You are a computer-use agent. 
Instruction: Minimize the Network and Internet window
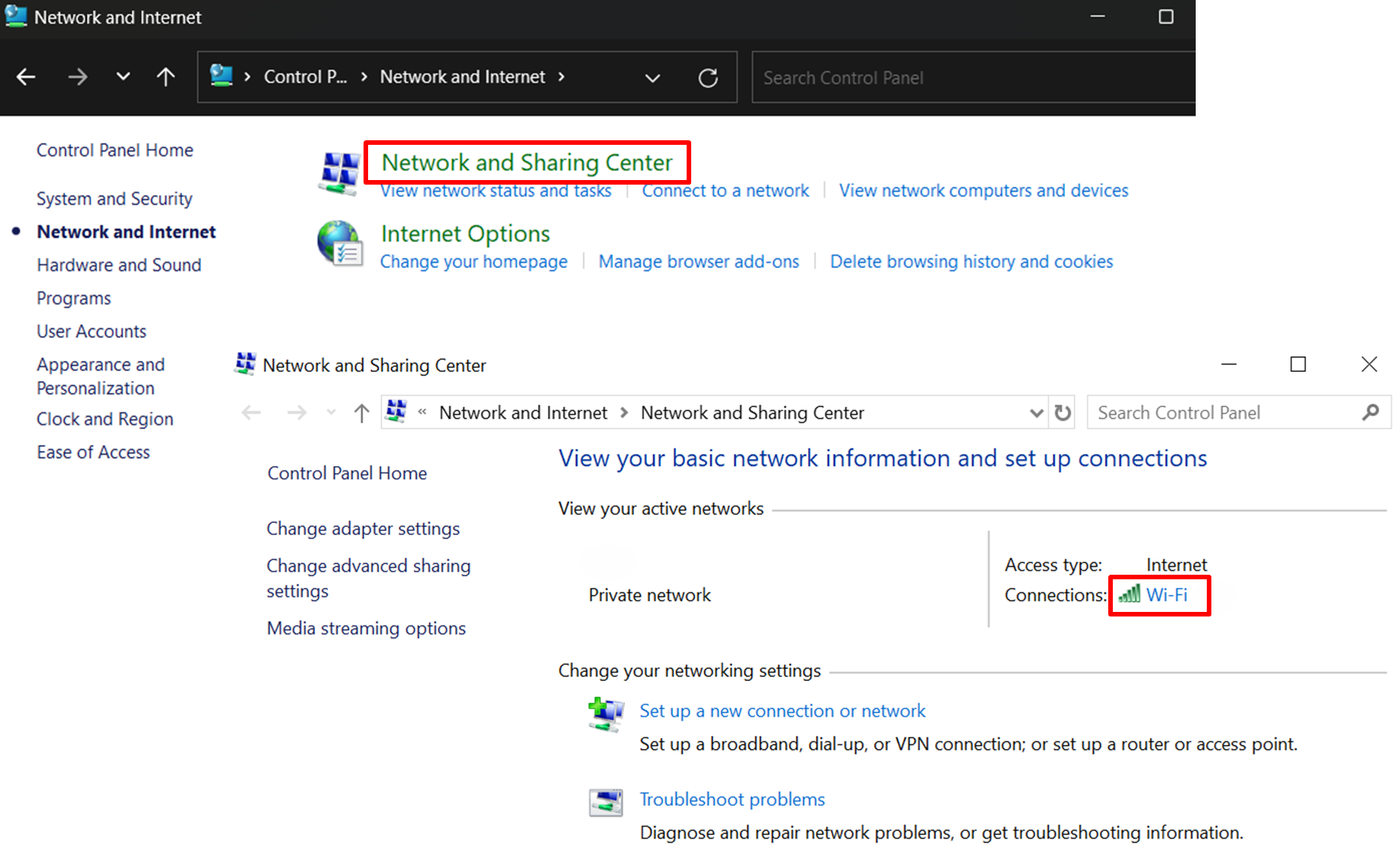[1098, 16]
